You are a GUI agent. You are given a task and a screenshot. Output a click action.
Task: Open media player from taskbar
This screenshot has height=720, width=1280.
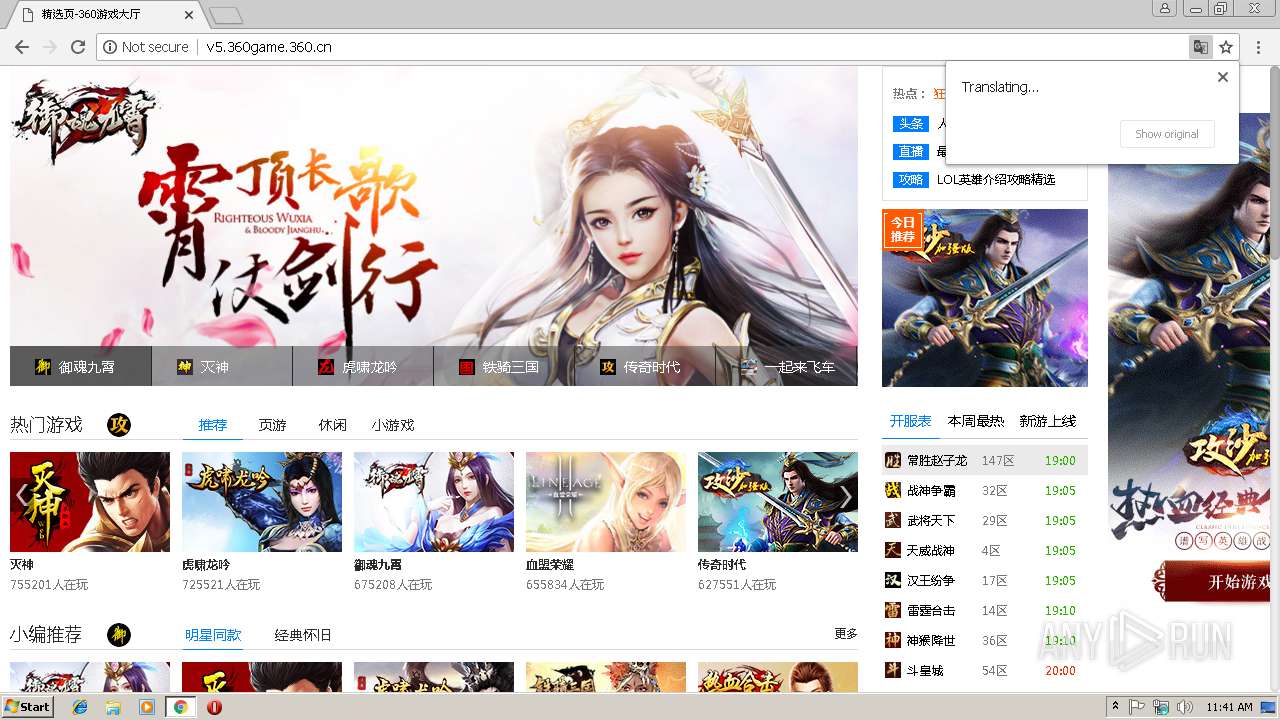coord(147,707)
